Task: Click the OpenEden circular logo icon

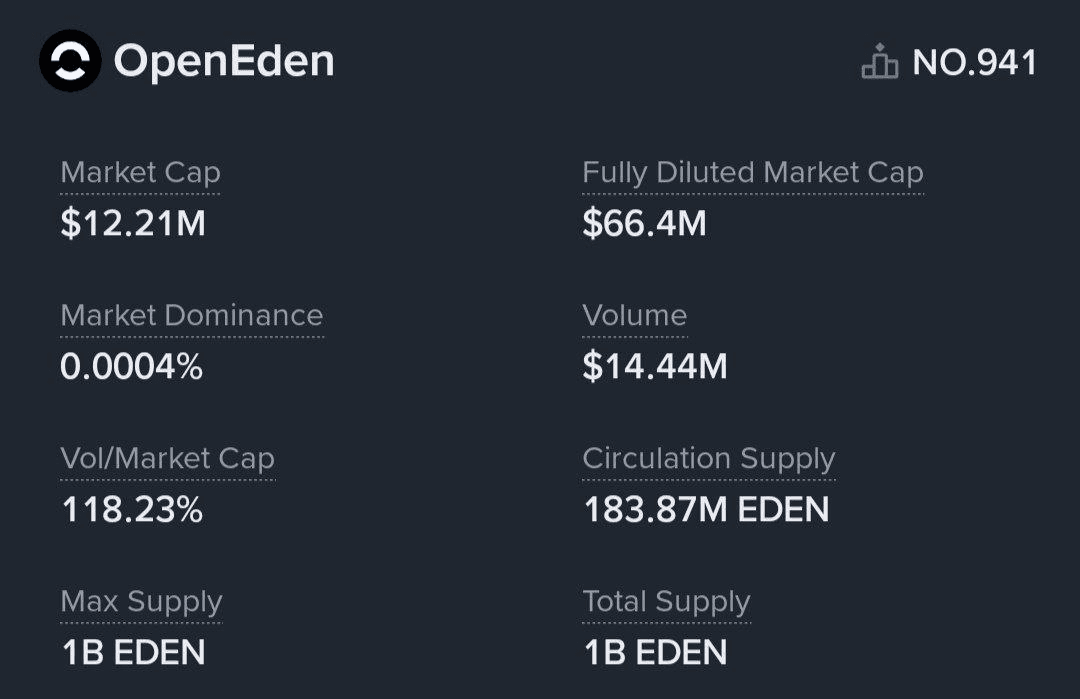Action: click(70, 61)
